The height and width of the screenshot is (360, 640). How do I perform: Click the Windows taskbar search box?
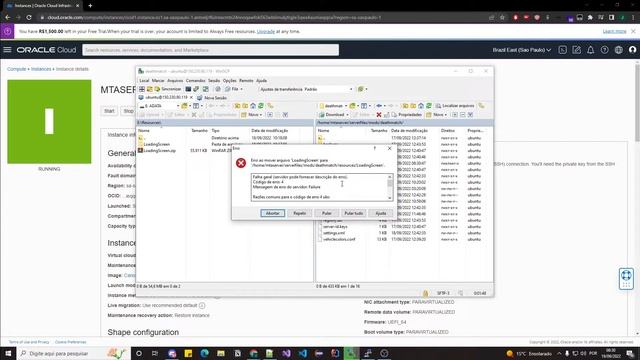click(73, 353)
